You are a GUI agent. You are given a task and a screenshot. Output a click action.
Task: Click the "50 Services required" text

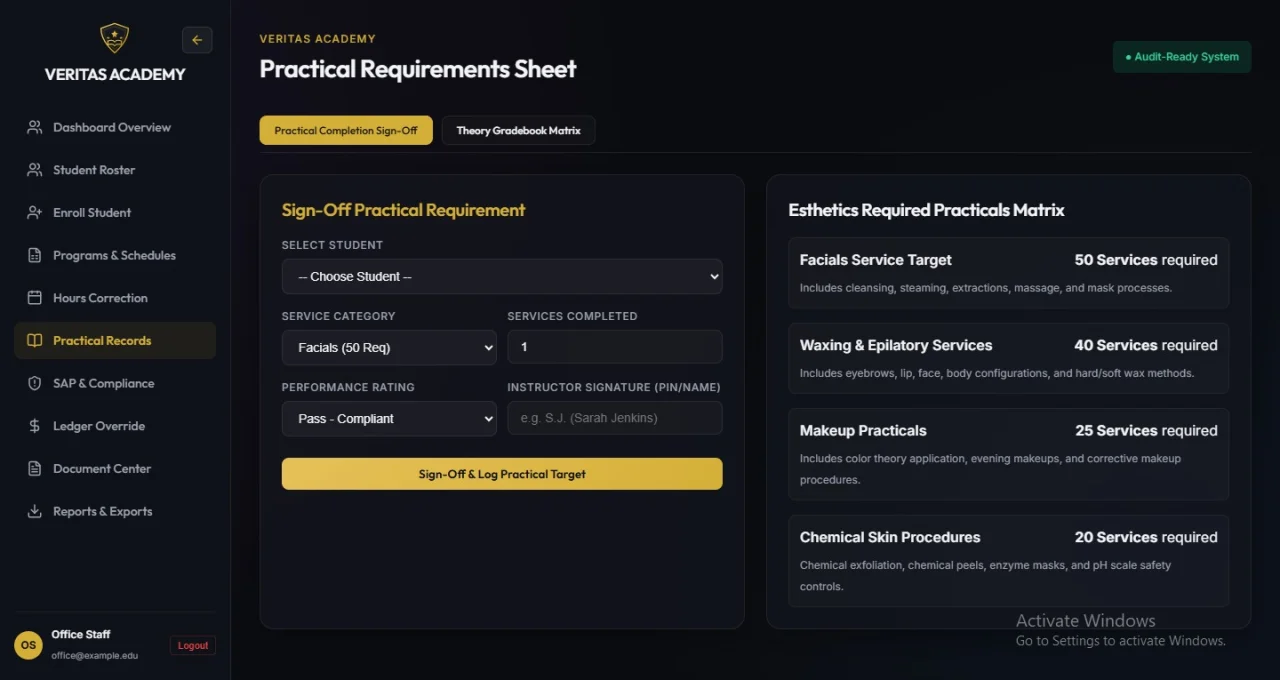[1146, 260]
